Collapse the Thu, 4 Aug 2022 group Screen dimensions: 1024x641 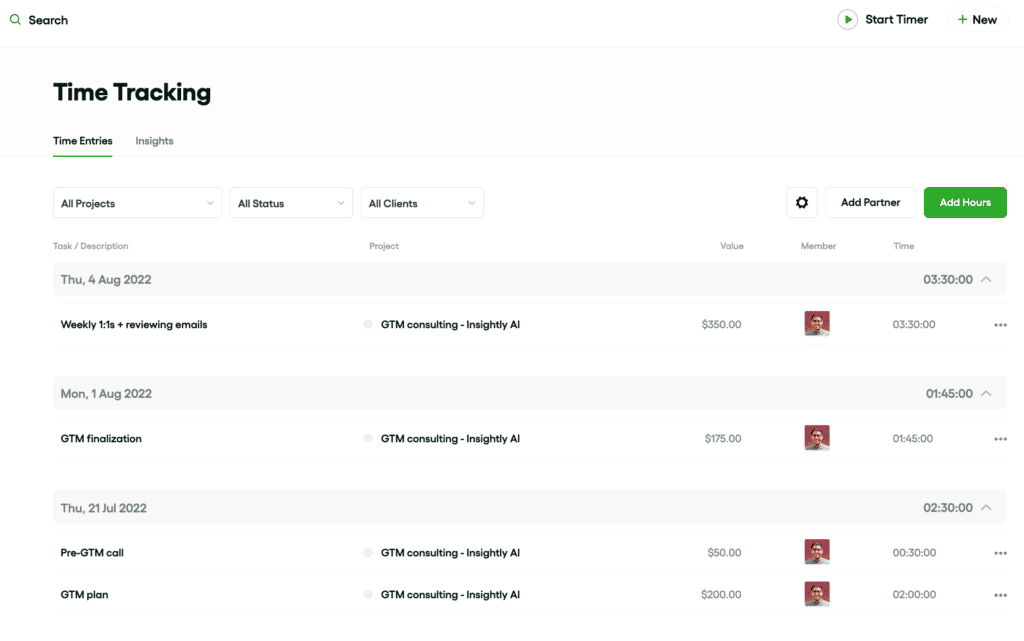pos(986,279)
